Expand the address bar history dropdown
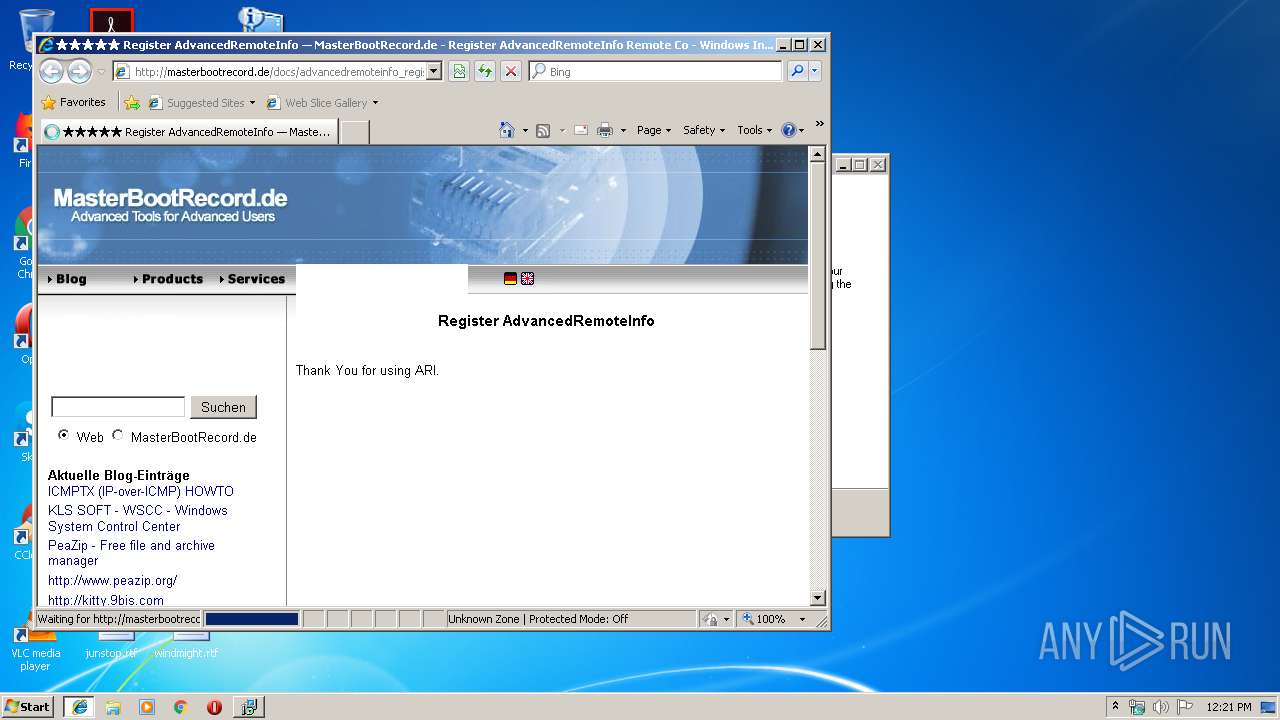Image resolution: width=1280 pixels, height=720 pixels. [434, 71]
